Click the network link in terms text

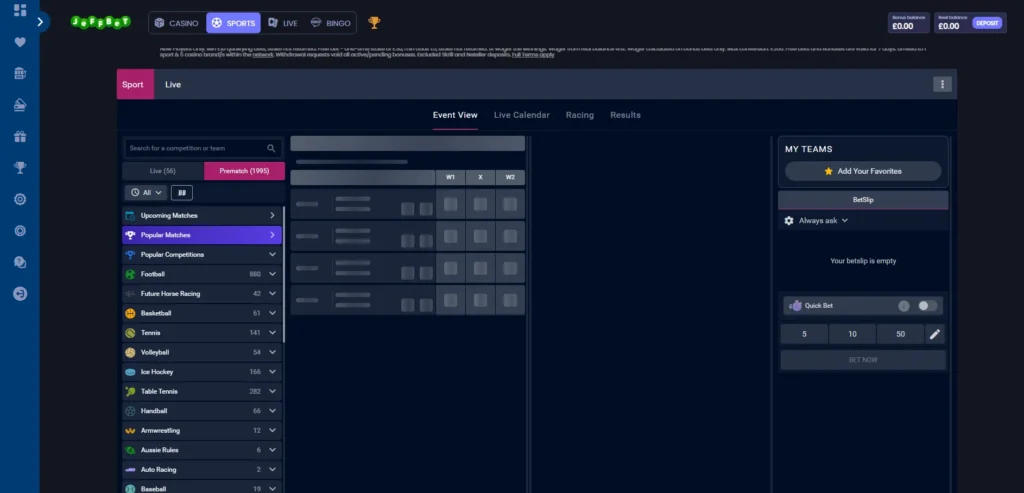point(263,55)
